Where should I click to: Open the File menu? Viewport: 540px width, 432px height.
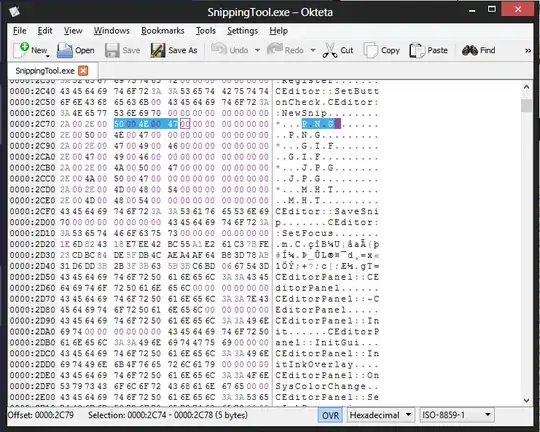point(20,31)
